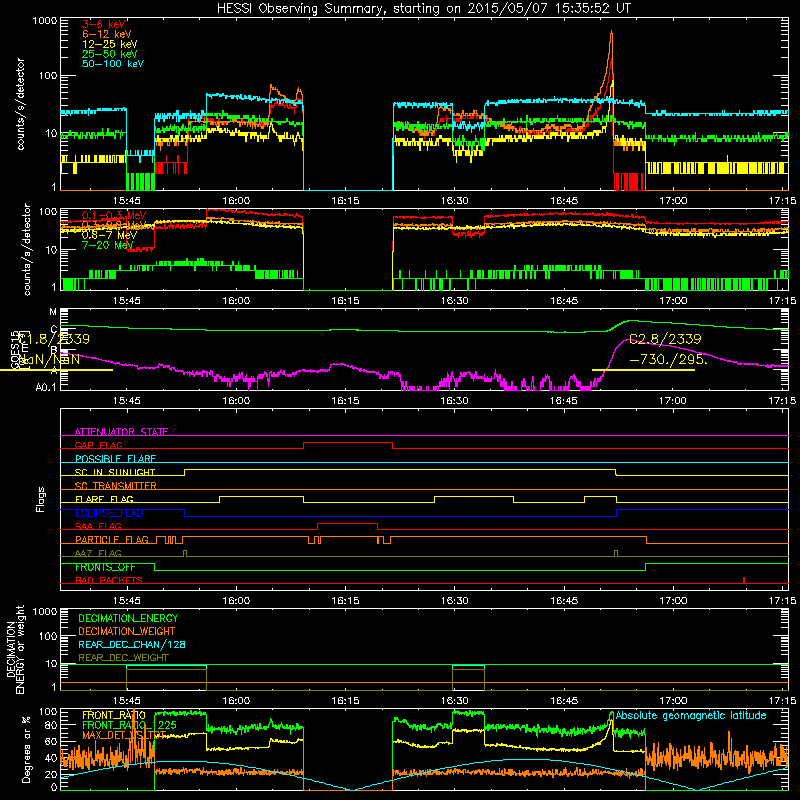
Task: Select the '25-50 keV' legend entry
Action: coord(110,54)
